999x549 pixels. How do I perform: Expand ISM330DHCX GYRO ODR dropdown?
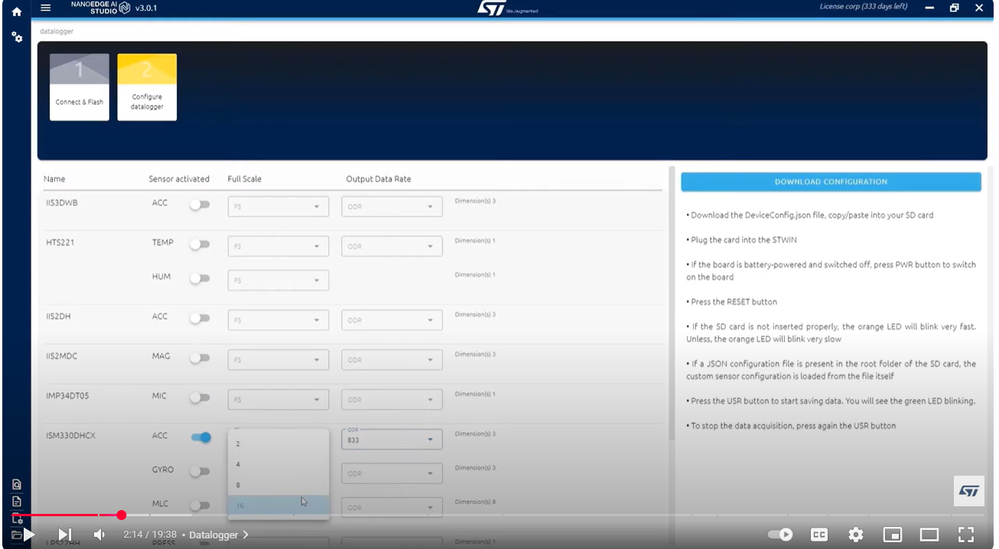point(391,473)
